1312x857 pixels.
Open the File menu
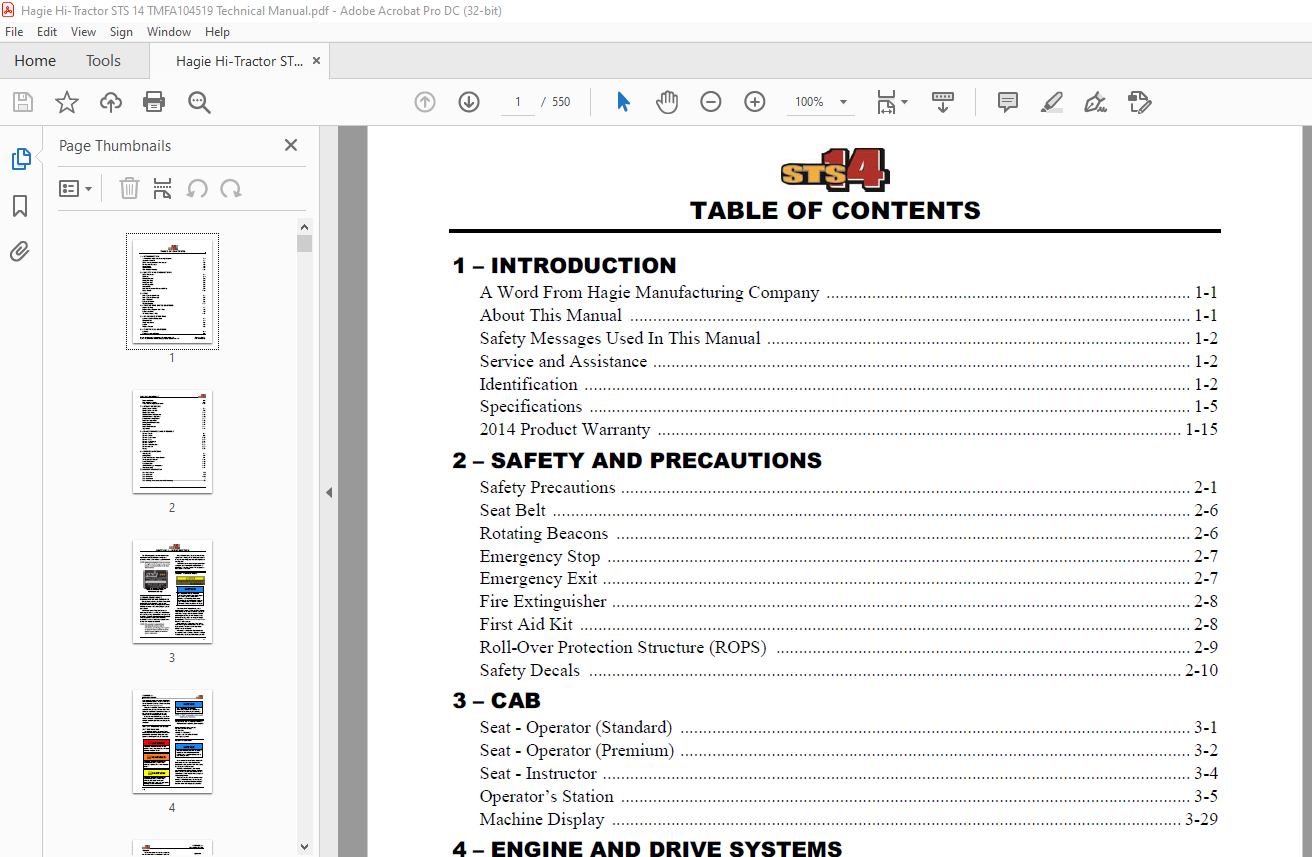14,32
